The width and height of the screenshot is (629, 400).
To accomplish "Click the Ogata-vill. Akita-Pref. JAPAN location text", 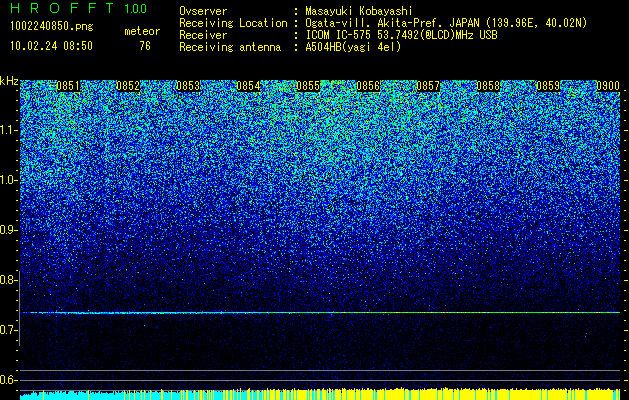I will point(392,23).
